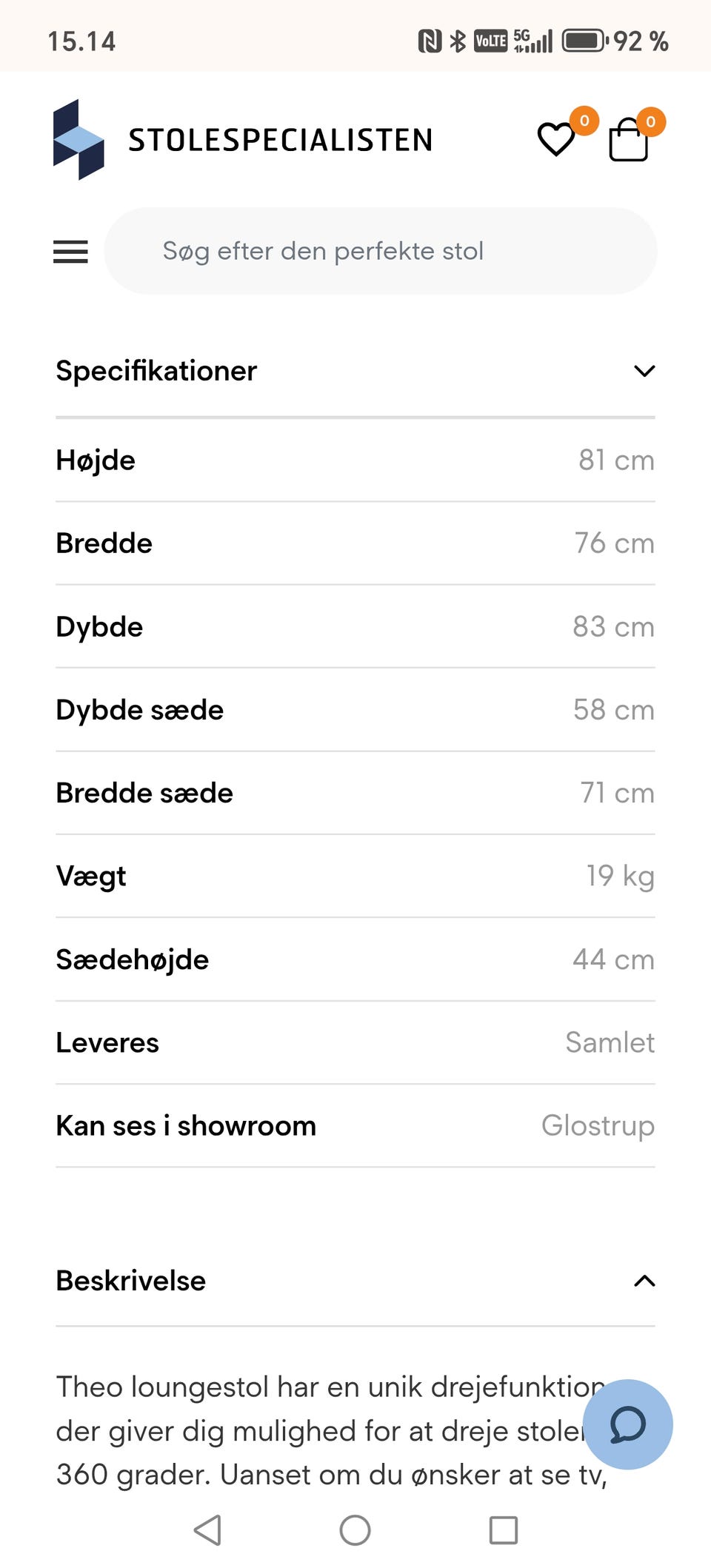Tap the Specifikationer heading
711x1568 pixels.
coord(156,371)
